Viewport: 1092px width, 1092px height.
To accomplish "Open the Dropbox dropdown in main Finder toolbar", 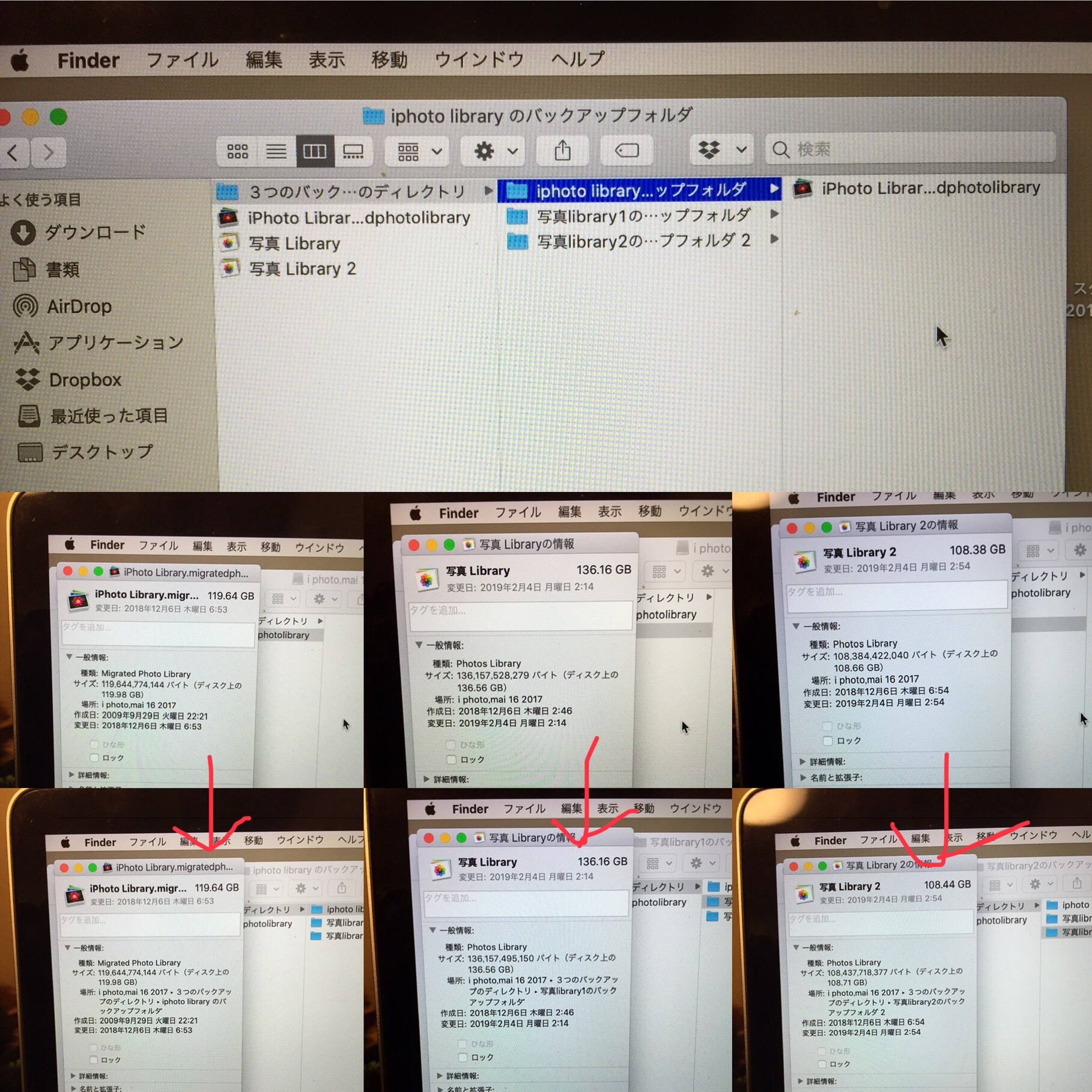I will [720, 150].
